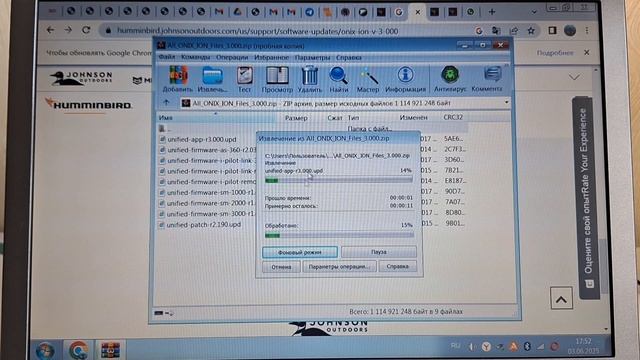640x360 pixels.
Task: Open the Файл menu in WinRAR
Action: (167, 57)
